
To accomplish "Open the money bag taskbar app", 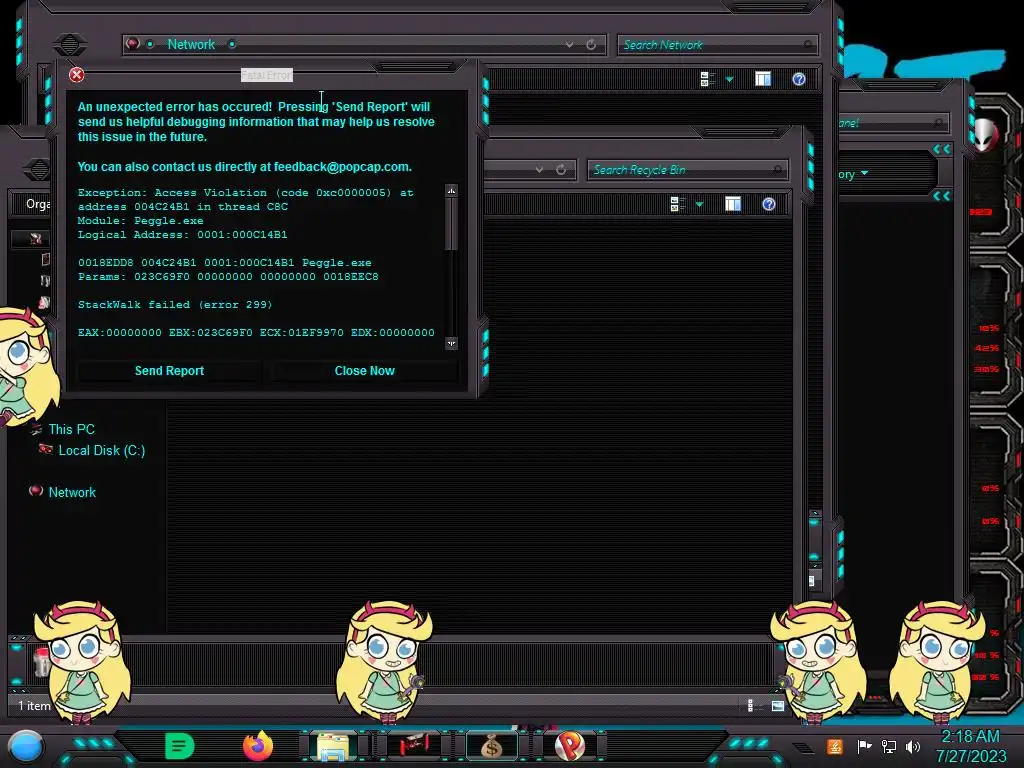I will pyautogui.click(x=492, y=746).
